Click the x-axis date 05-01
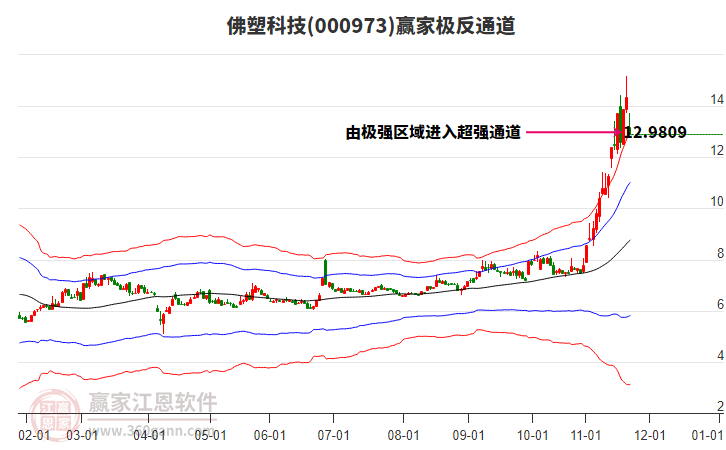The width and height of the screenshot is (726, 450). (210, 436)
